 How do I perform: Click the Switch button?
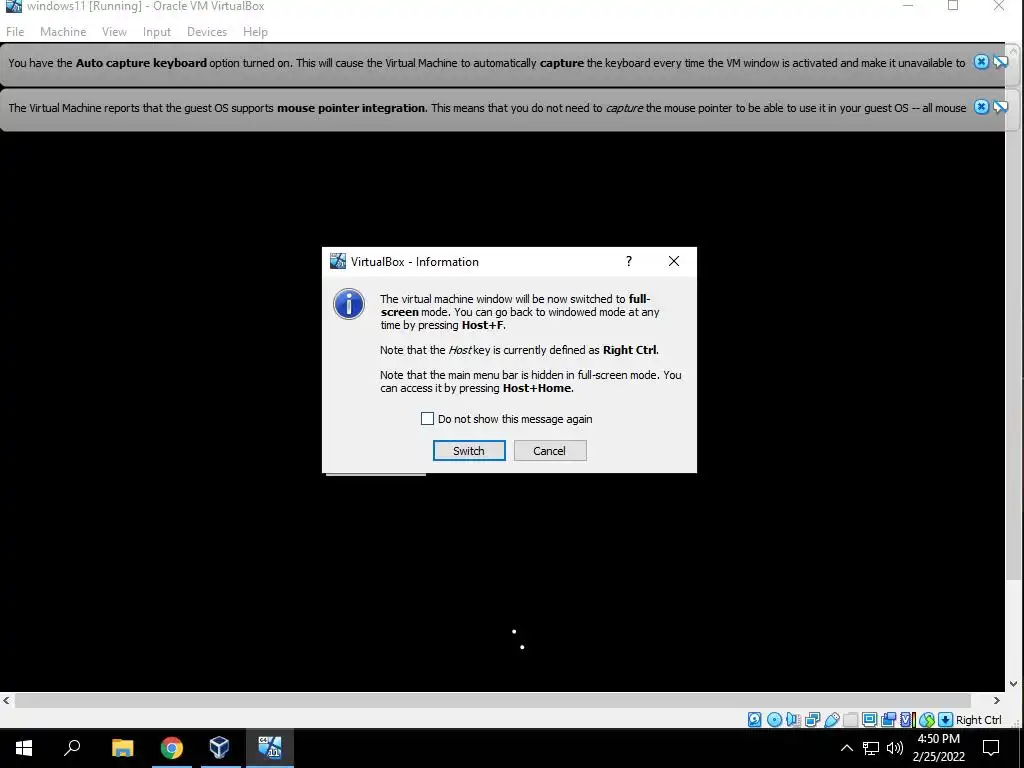click(469, 451)
